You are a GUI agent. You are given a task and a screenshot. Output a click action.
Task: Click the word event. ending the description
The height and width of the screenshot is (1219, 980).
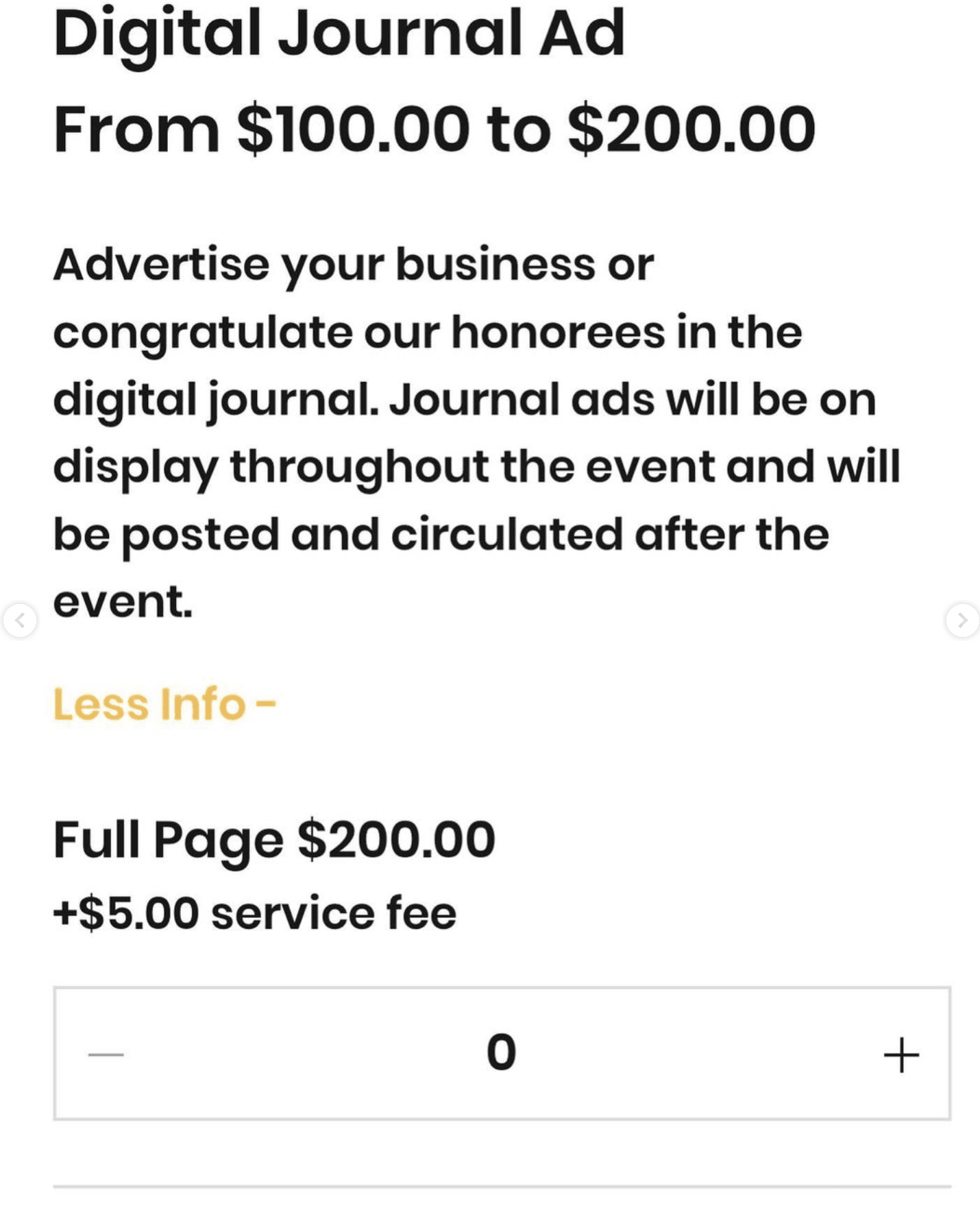click(123, 601)
